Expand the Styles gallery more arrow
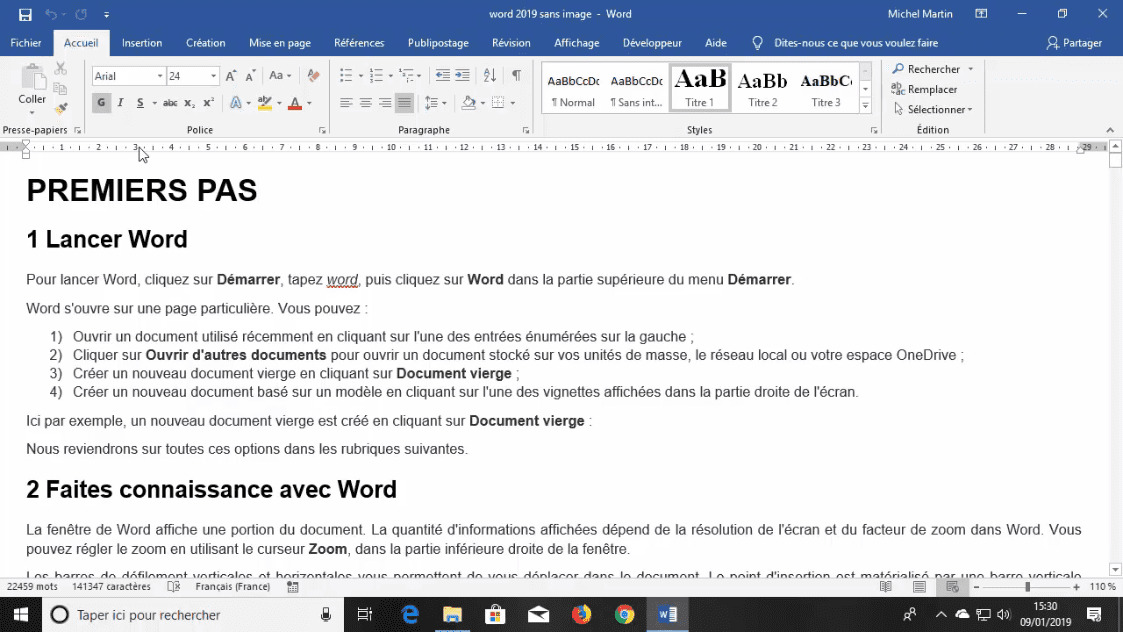Screen dimensions: 1123x632 click(865, 106)
